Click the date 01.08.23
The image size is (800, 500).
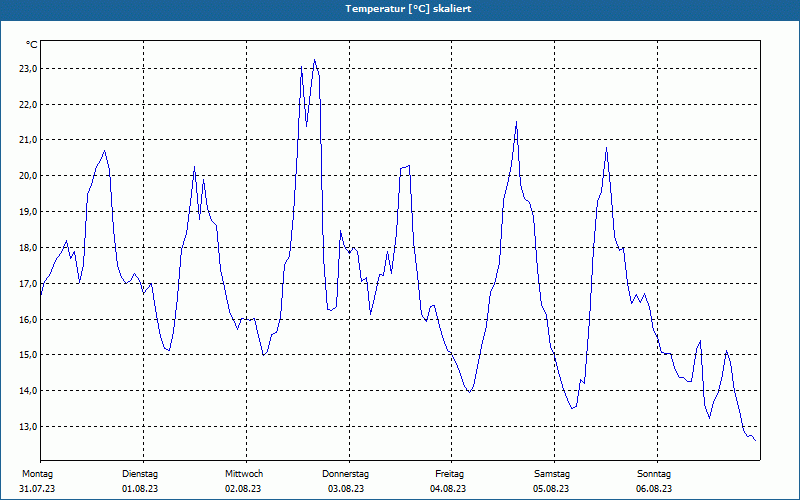[140, 489]
